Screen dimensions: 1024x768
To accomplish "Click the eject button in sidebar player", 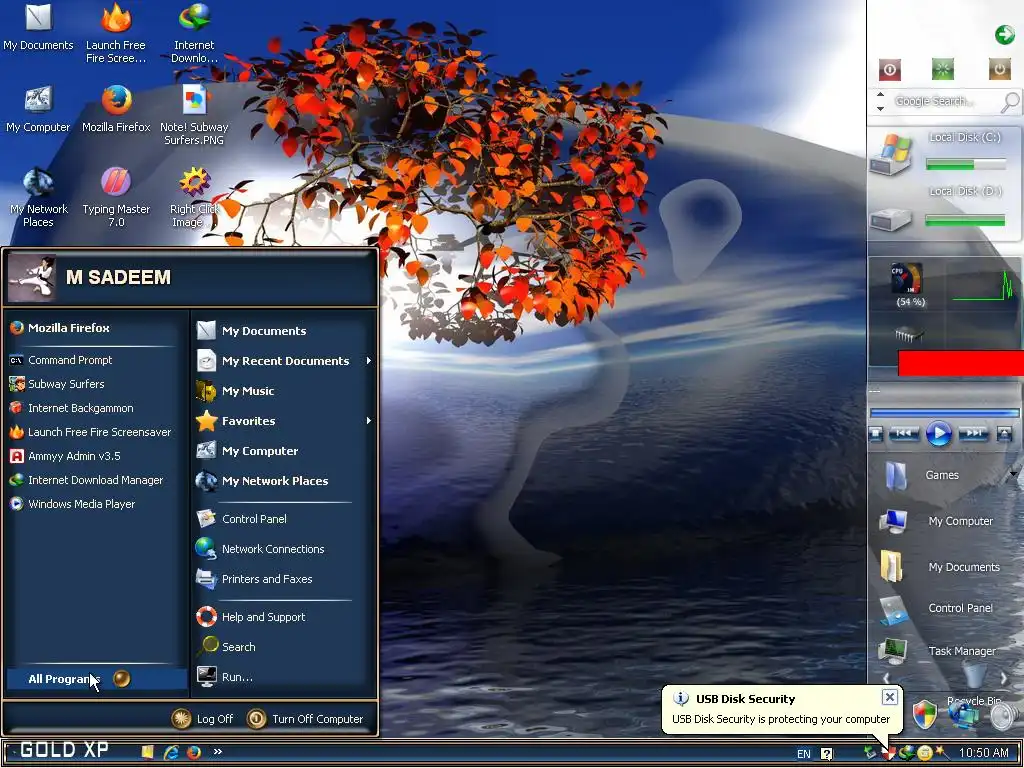I will [x=1004, y=434].
